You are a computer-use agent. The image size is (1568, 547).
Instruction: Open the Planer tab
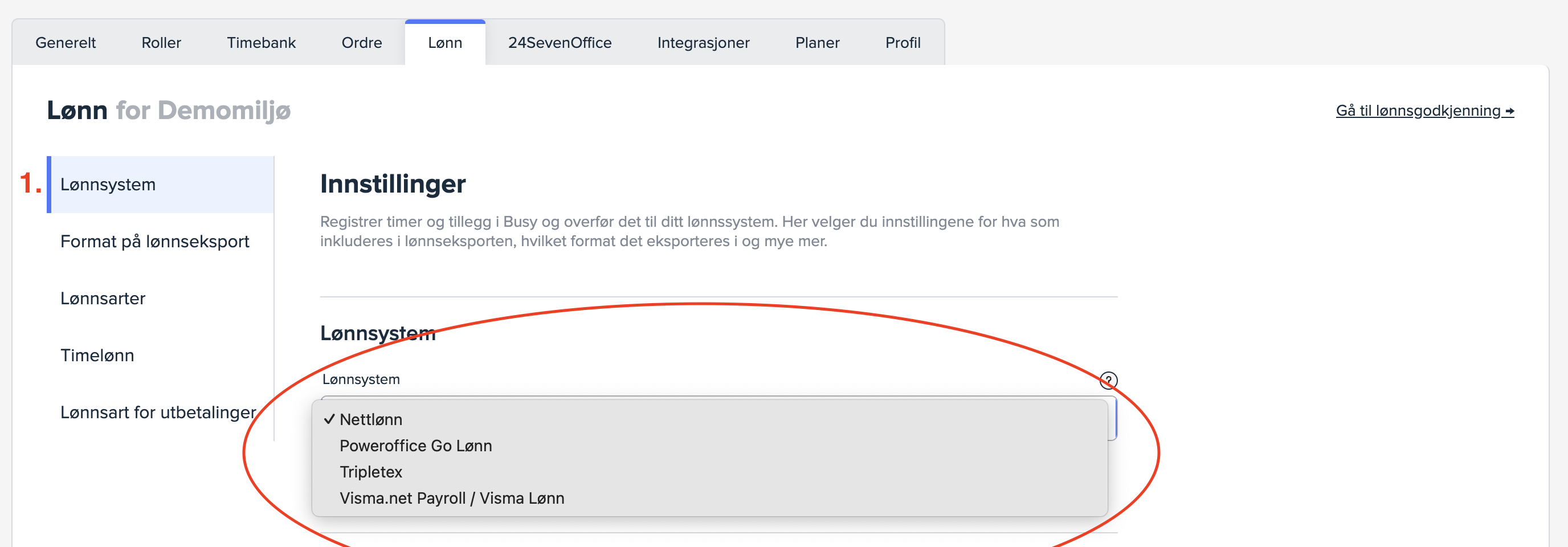click(x=817, y=43)
